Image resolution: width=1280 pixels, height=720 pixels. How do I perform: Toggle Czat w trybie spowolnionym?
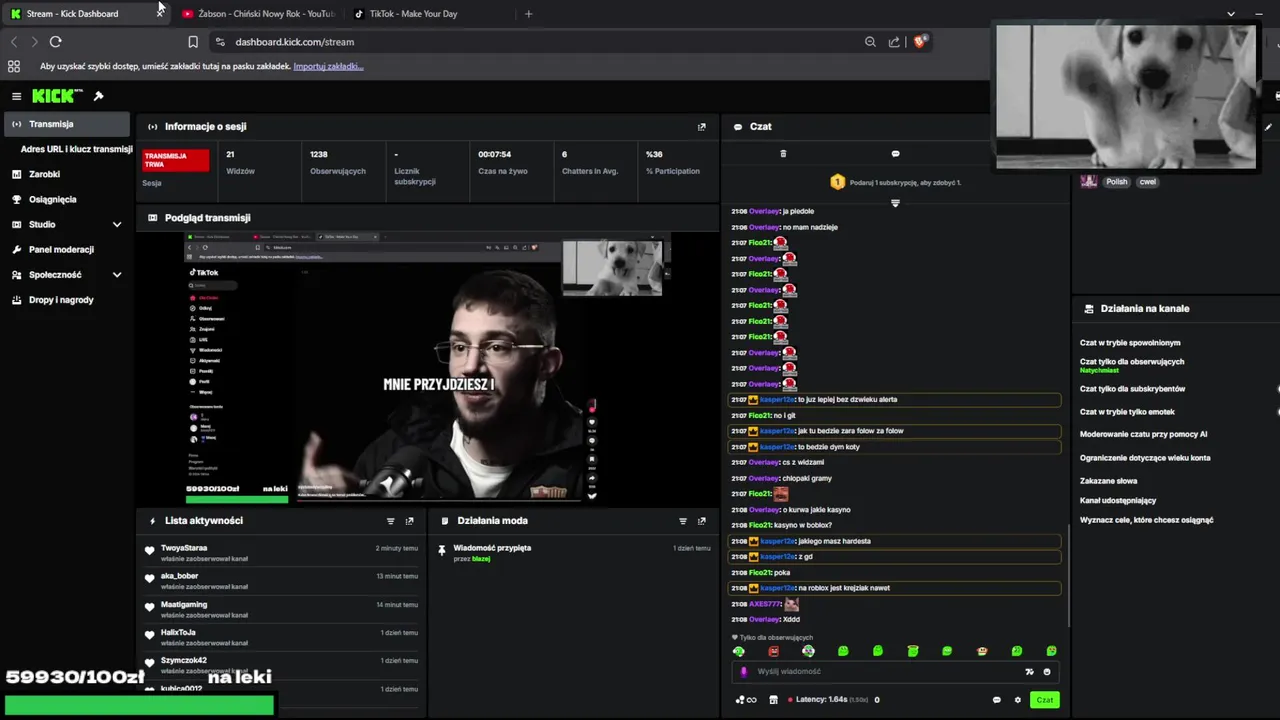coord(1130,343)
